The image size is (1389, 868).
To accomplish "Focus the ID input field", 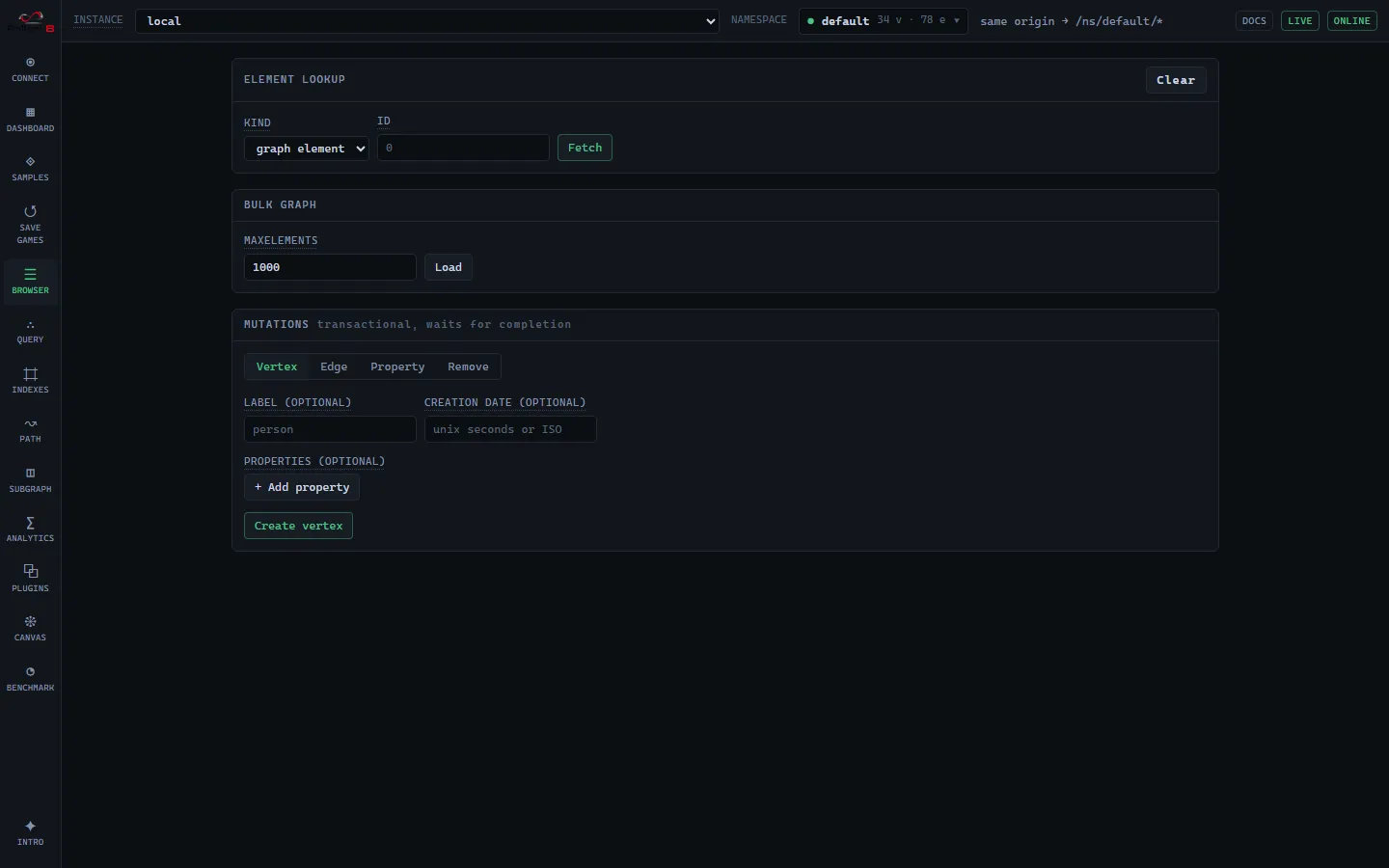I will [x=463, y=148].
